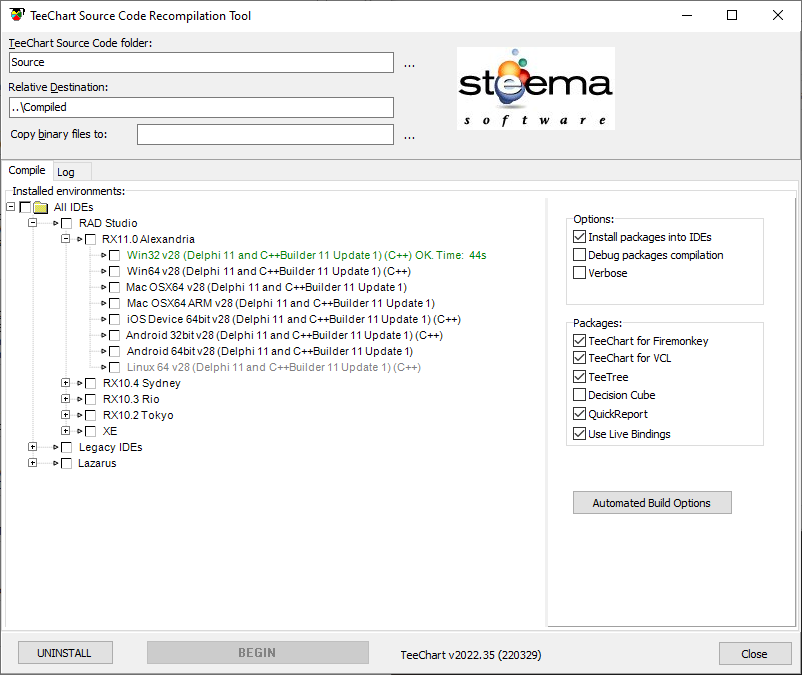Collapse the RAD Studio tree node
802x675 pixels.
[x=33, y=222]
